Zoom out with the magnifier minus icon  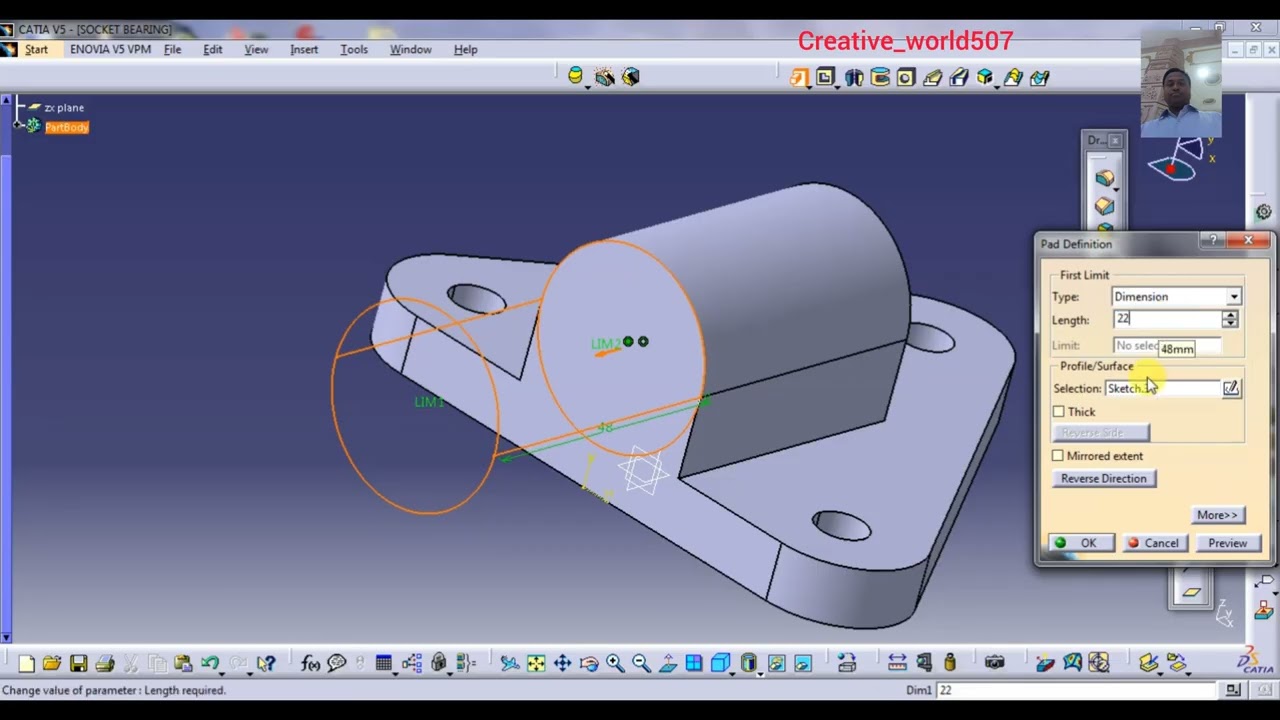click(641, 663)
